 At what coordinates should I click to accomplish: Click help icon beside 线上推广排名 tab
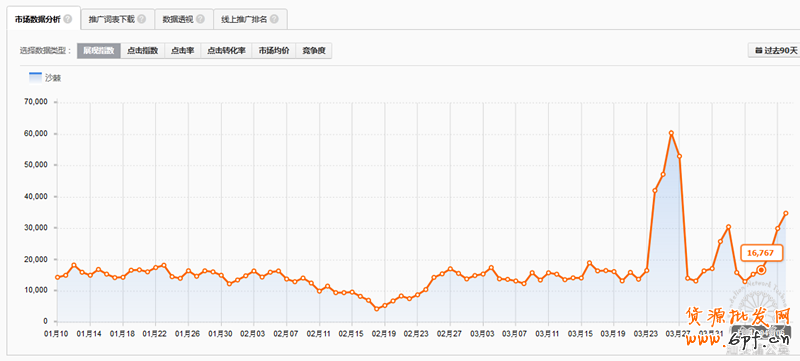tap(274, 19)
